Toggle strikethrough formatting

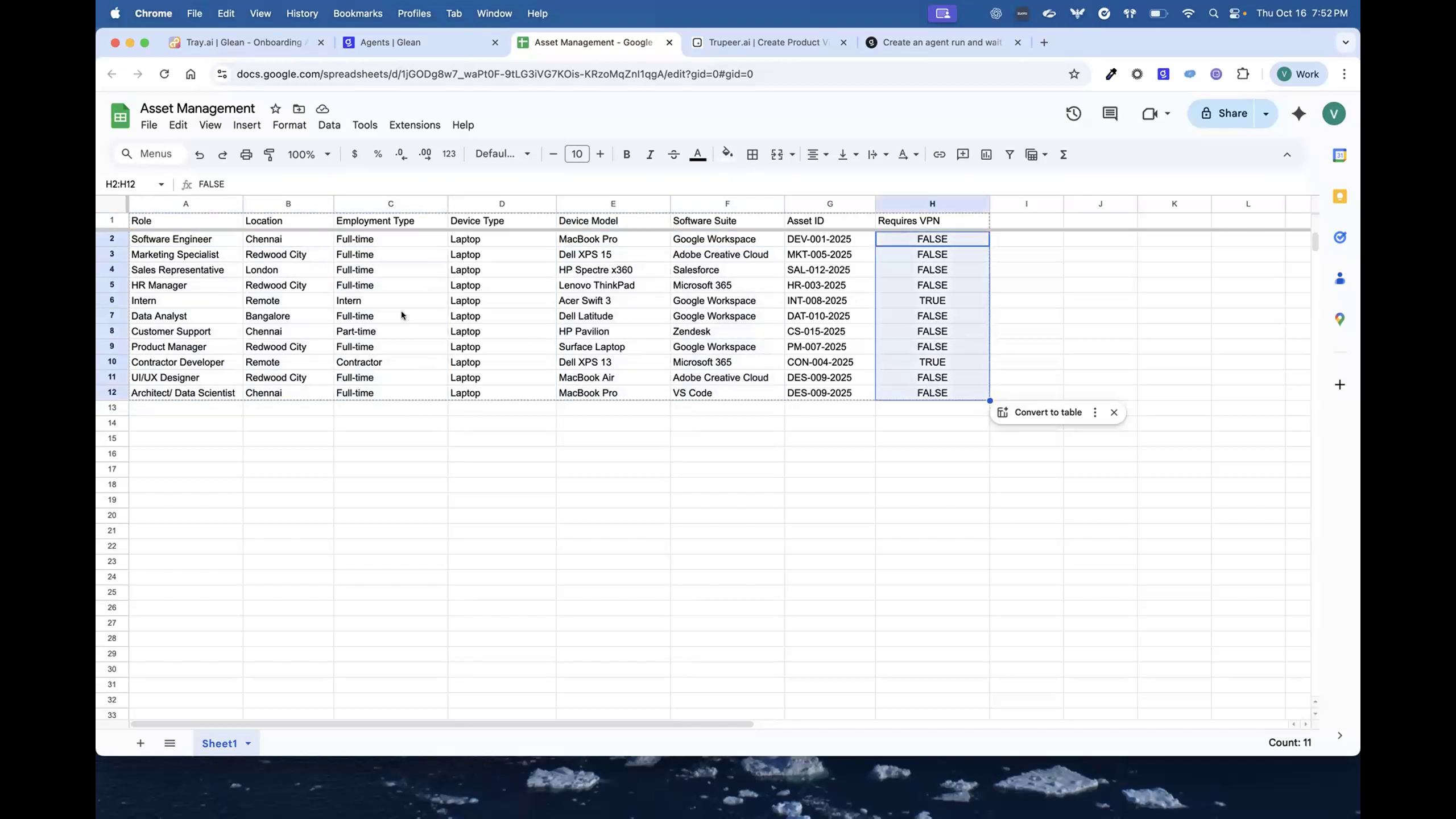click(673, 154)
